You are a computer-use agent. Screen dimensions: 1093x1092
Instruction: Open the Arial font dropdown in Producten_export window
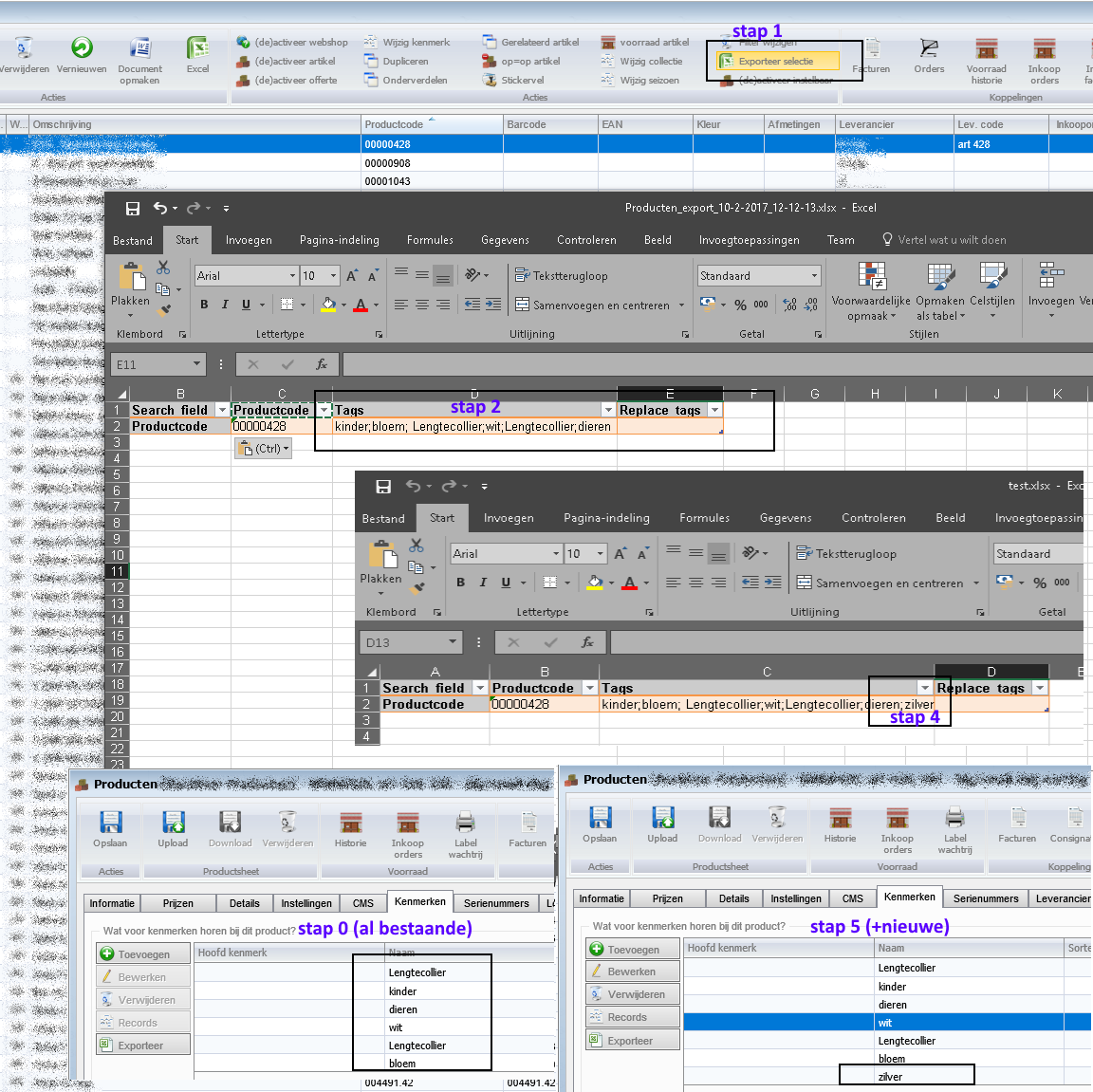[292, 276]
